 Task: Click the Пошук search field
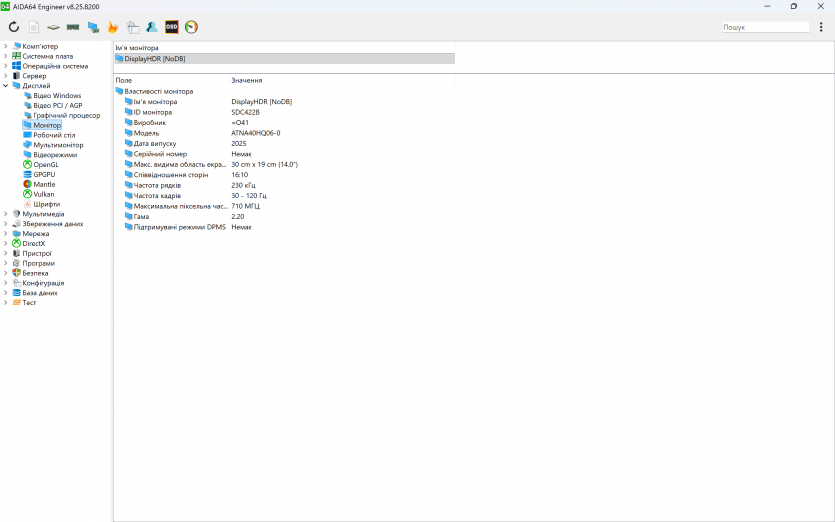click(765, 27)
